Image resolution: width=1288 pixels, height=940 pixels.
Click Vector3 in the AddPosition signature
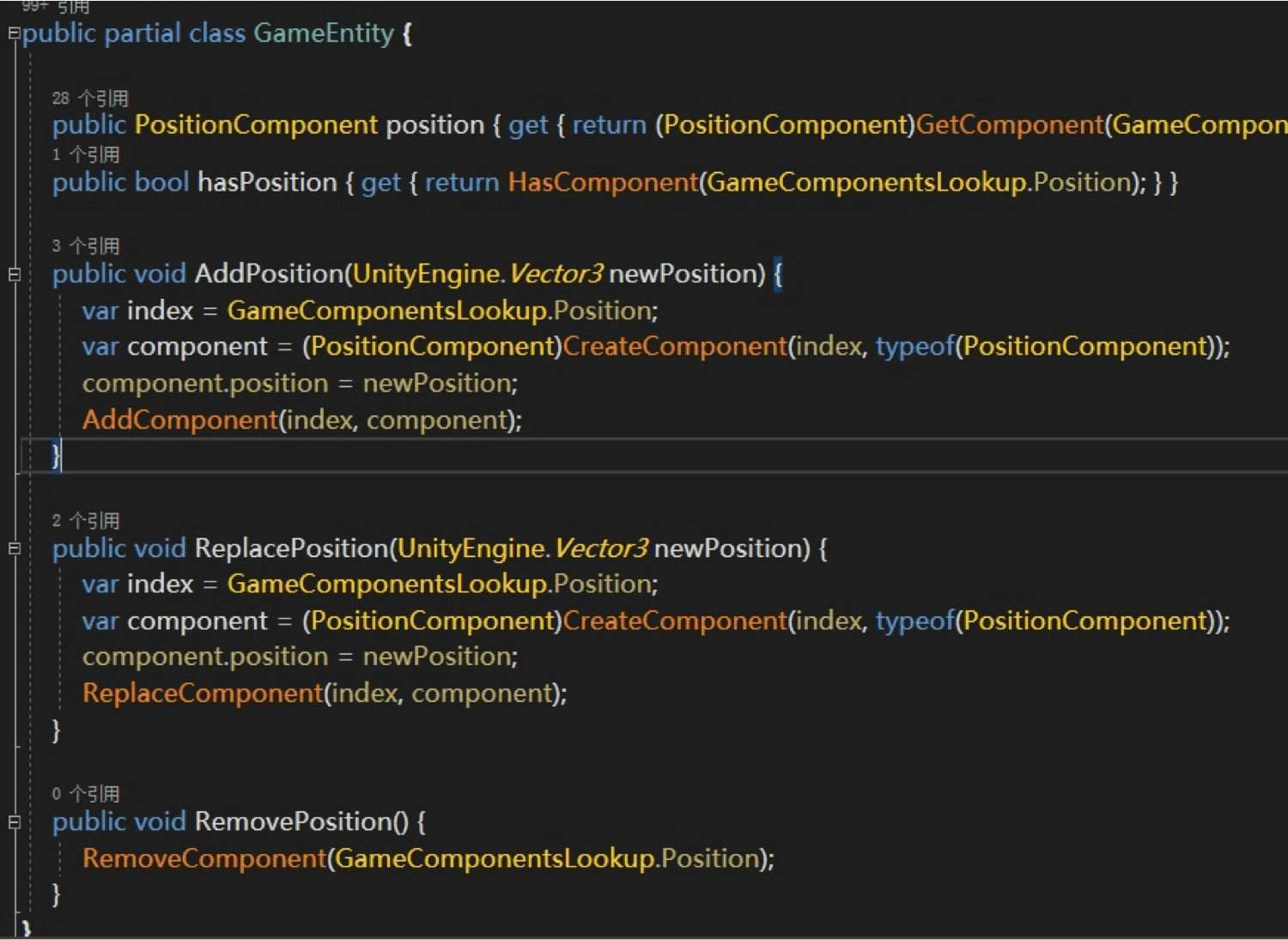coord(556,274)
